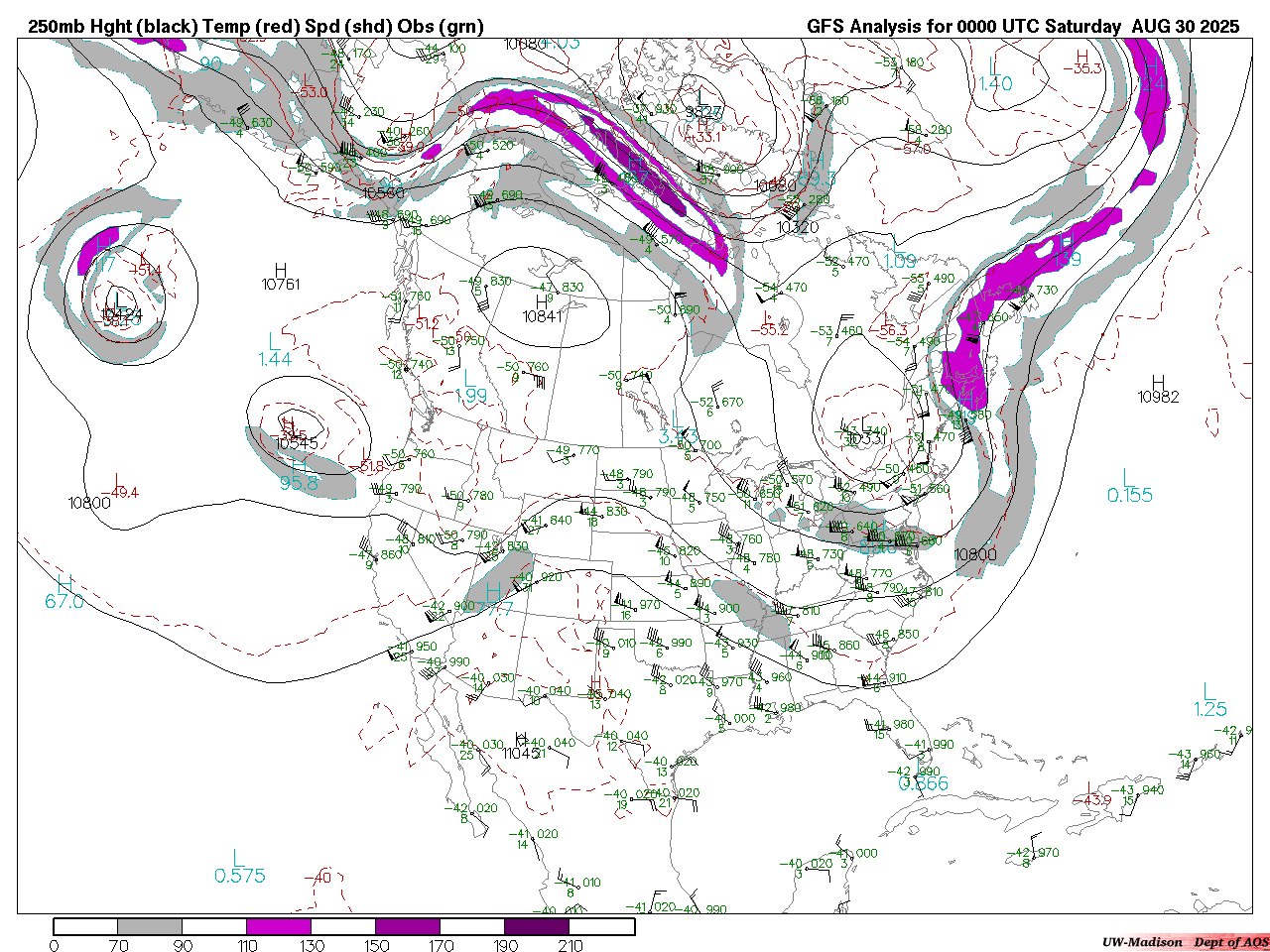Click the cyan value '1.44'
The image size is (1270, 952).
tap(275, 359)
